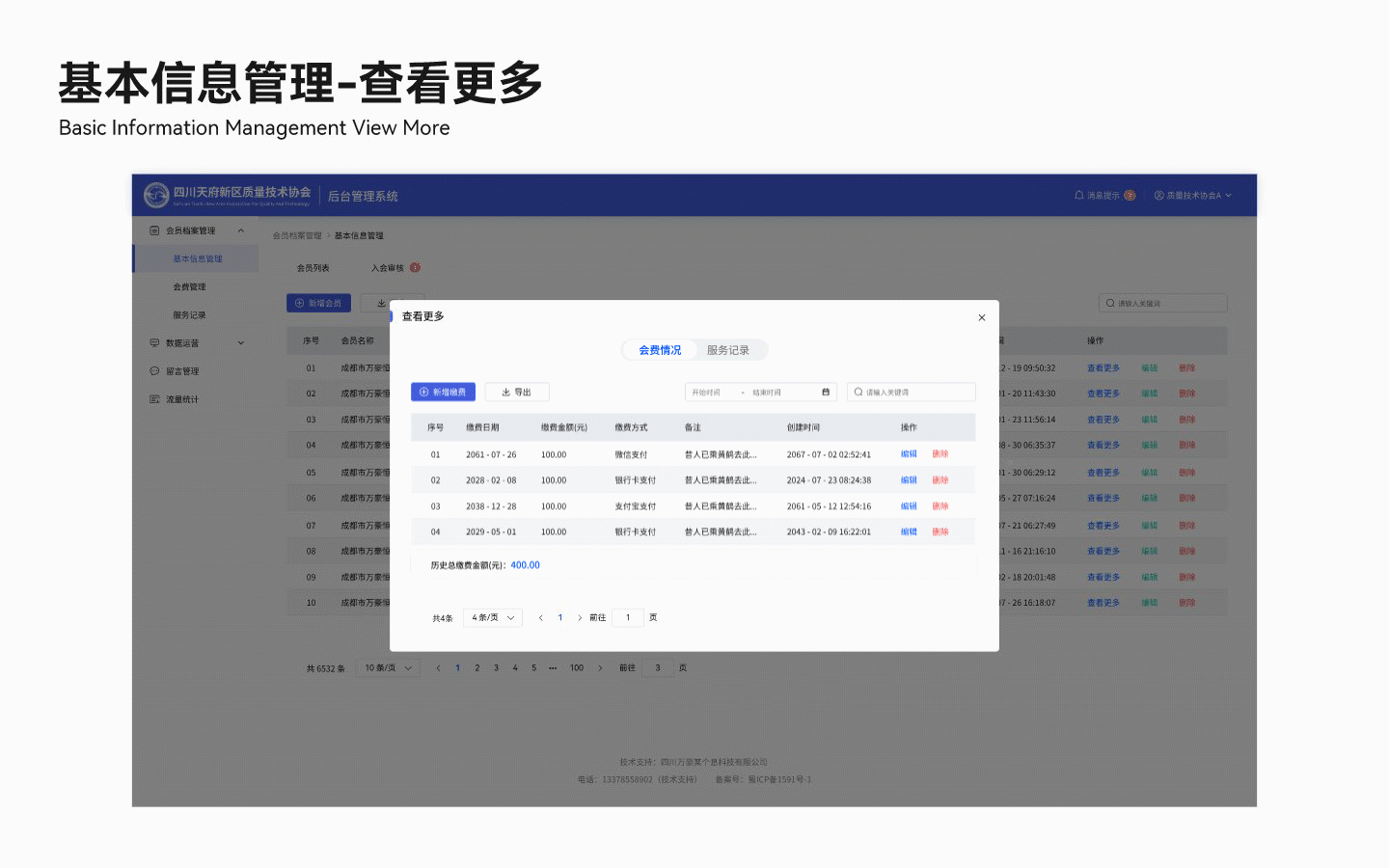The image size is (1389, 868).
Task: Click the dialog 前往 page number input
Action: (628, 618)
